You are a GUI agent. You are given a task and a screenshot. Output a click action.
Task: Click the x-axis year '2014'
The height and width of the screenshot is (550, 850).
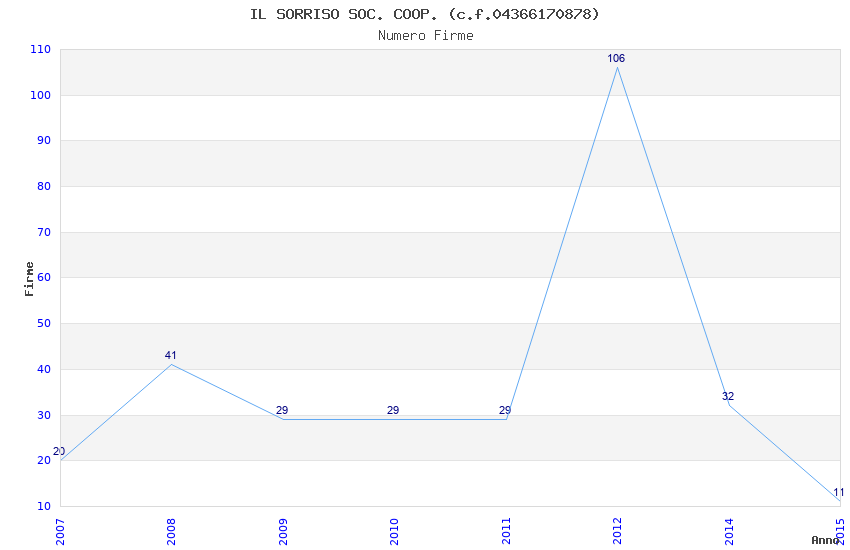click(729, 532)
